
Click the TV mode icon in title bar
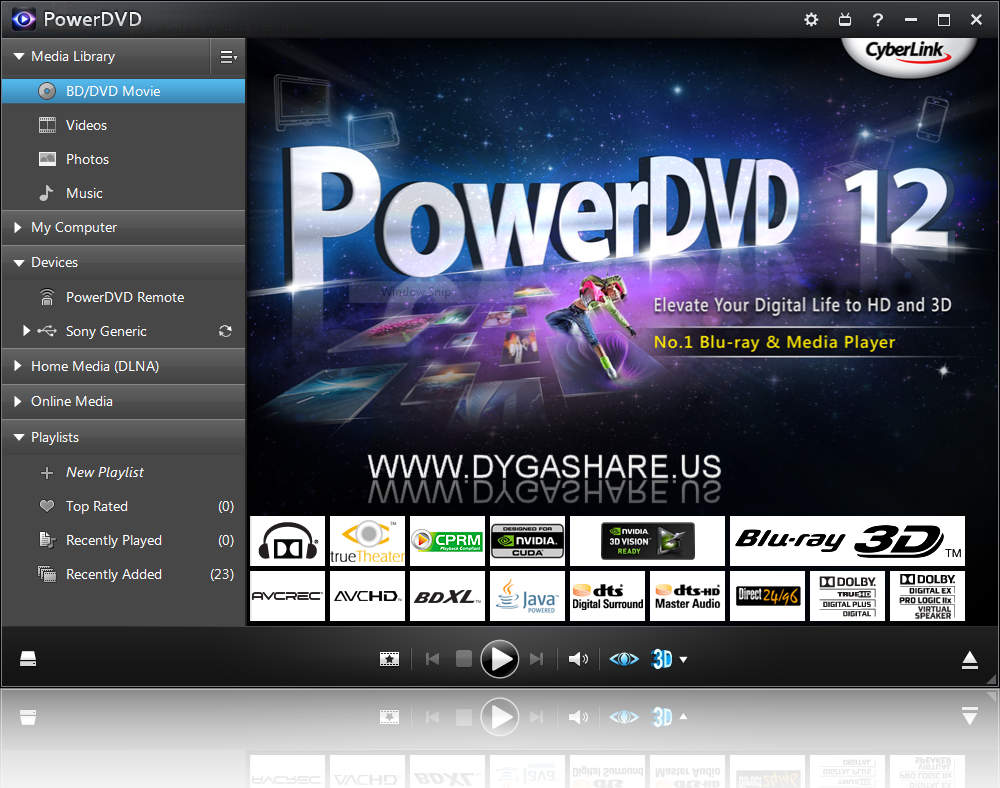point(844,20)
